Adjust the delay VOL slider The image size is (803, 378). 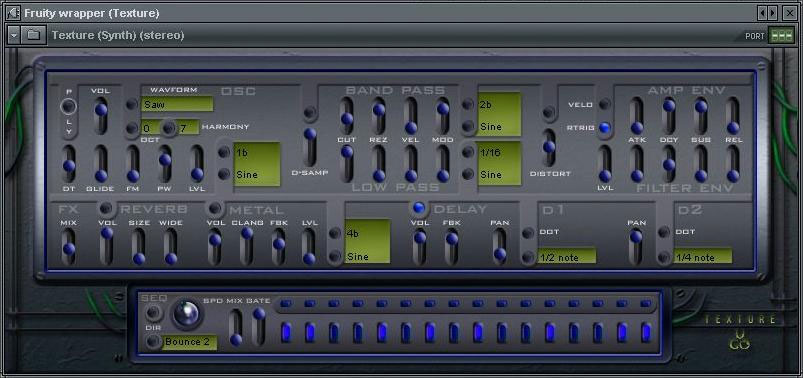(x=420, y=247)
